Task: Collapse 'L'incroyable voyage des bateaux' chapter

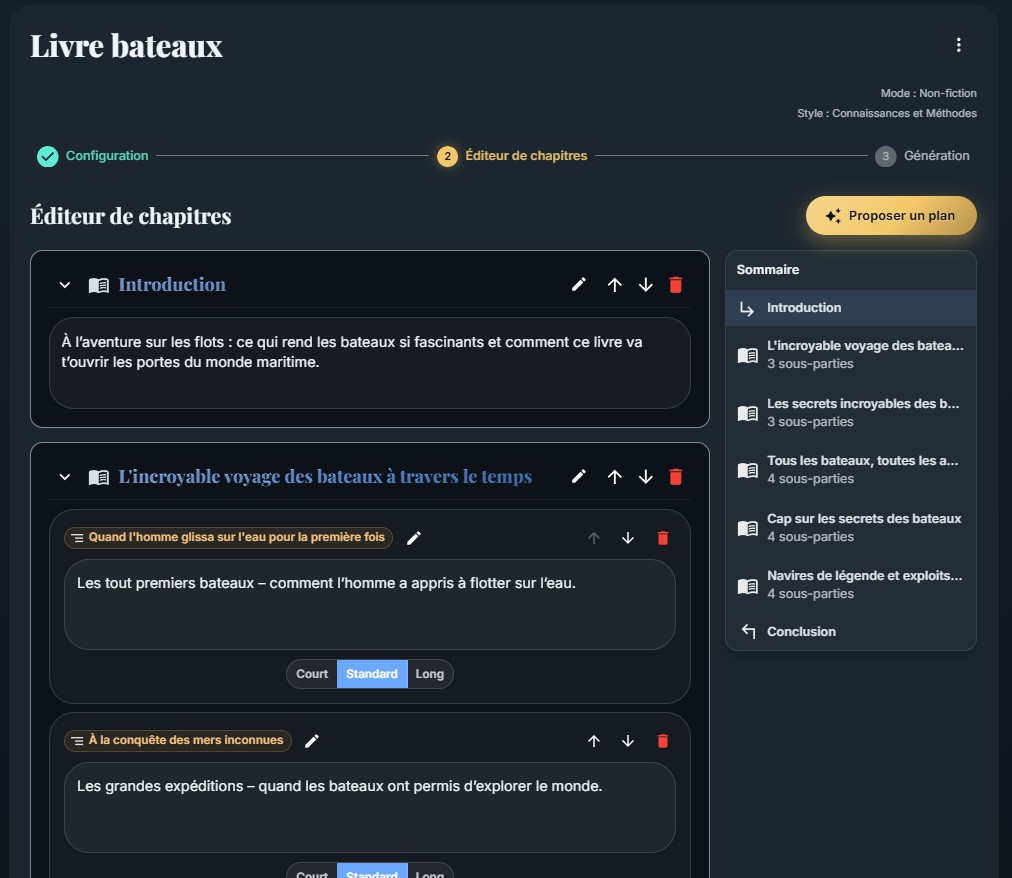Action: click(x=65, y=477)
